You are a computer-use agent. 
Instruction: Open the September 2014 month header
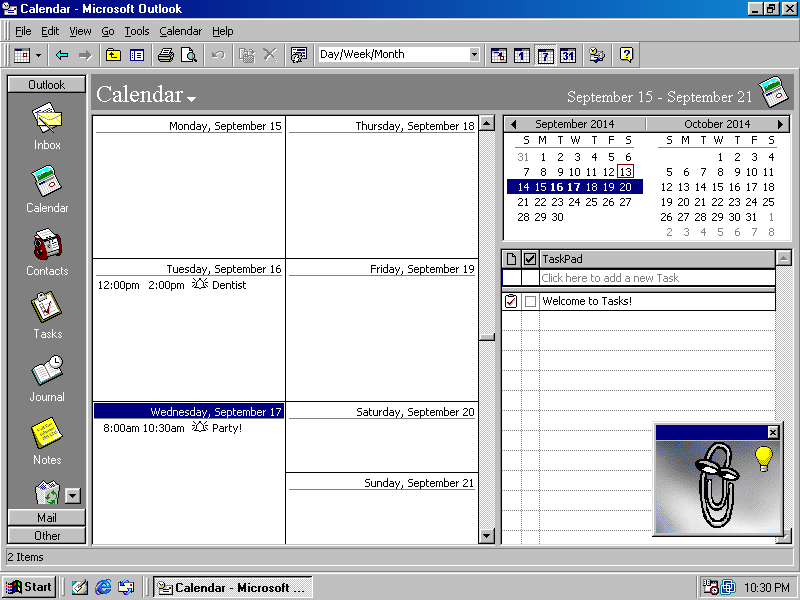(x=574, y=124)
